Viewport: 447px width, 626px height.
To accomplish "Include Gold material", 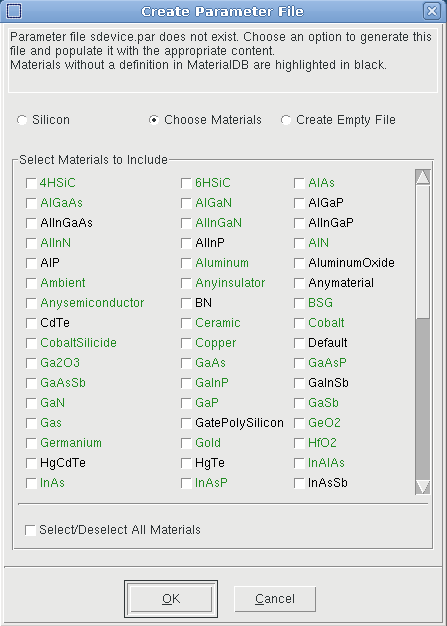I will (186, 443).
